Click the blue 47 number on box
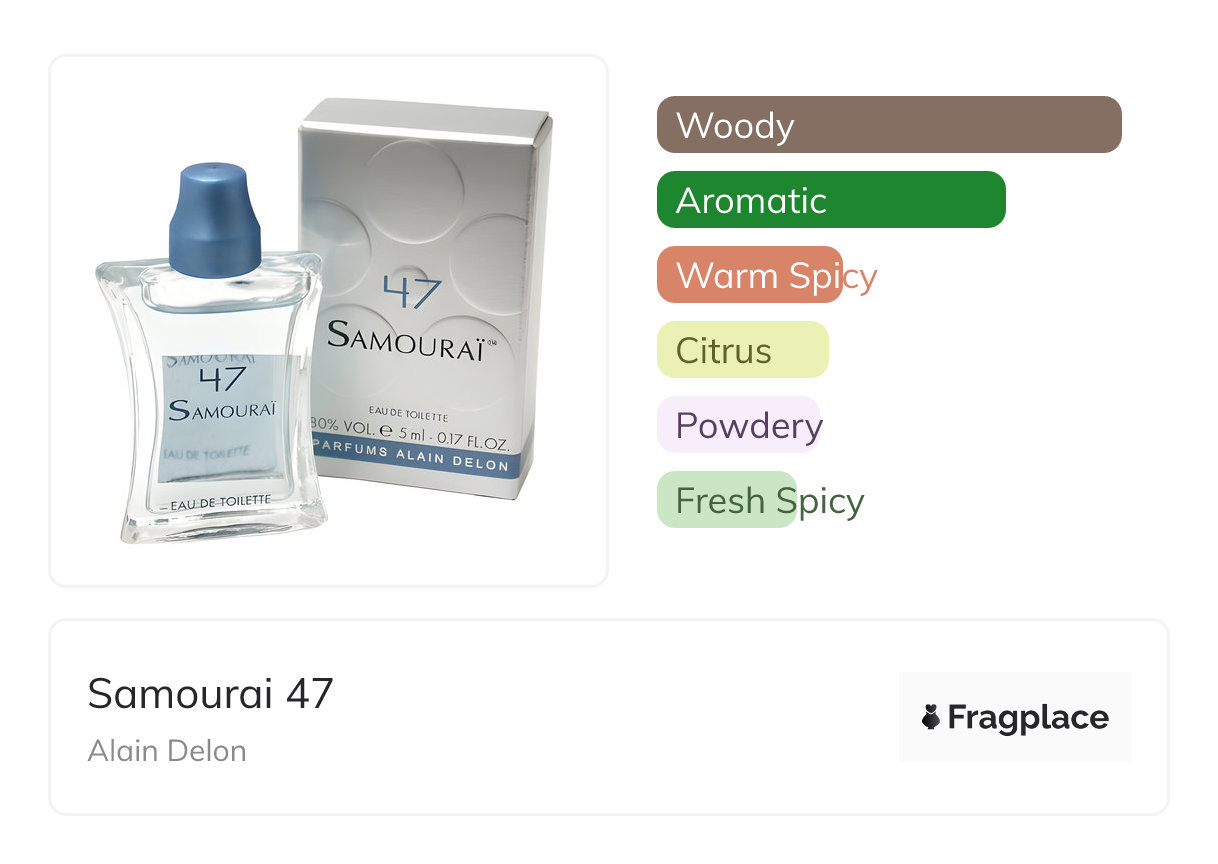1218x864 pixels. pyautogui.click(x=411, y=293)
